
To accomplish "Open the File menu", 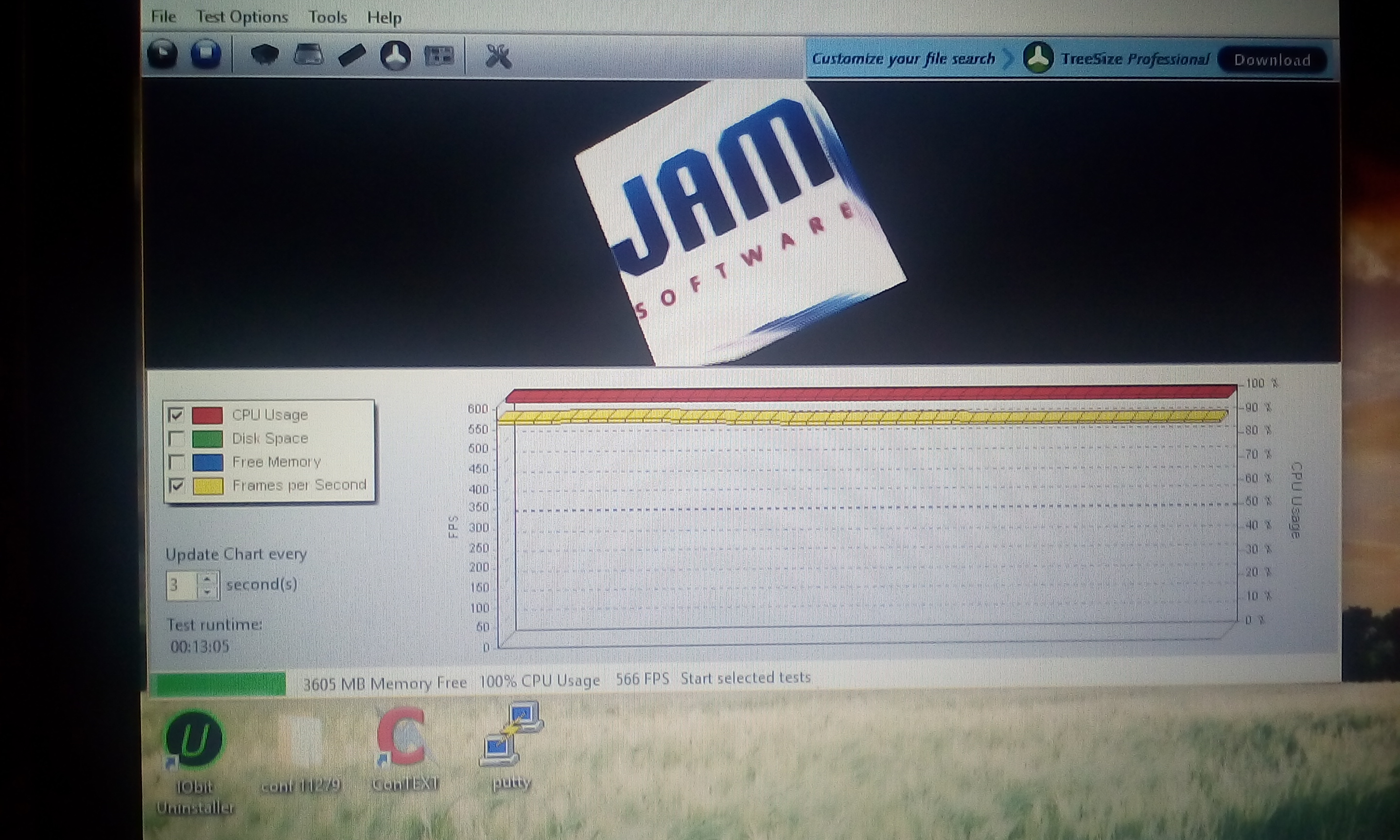I will (x=163, y=17).
